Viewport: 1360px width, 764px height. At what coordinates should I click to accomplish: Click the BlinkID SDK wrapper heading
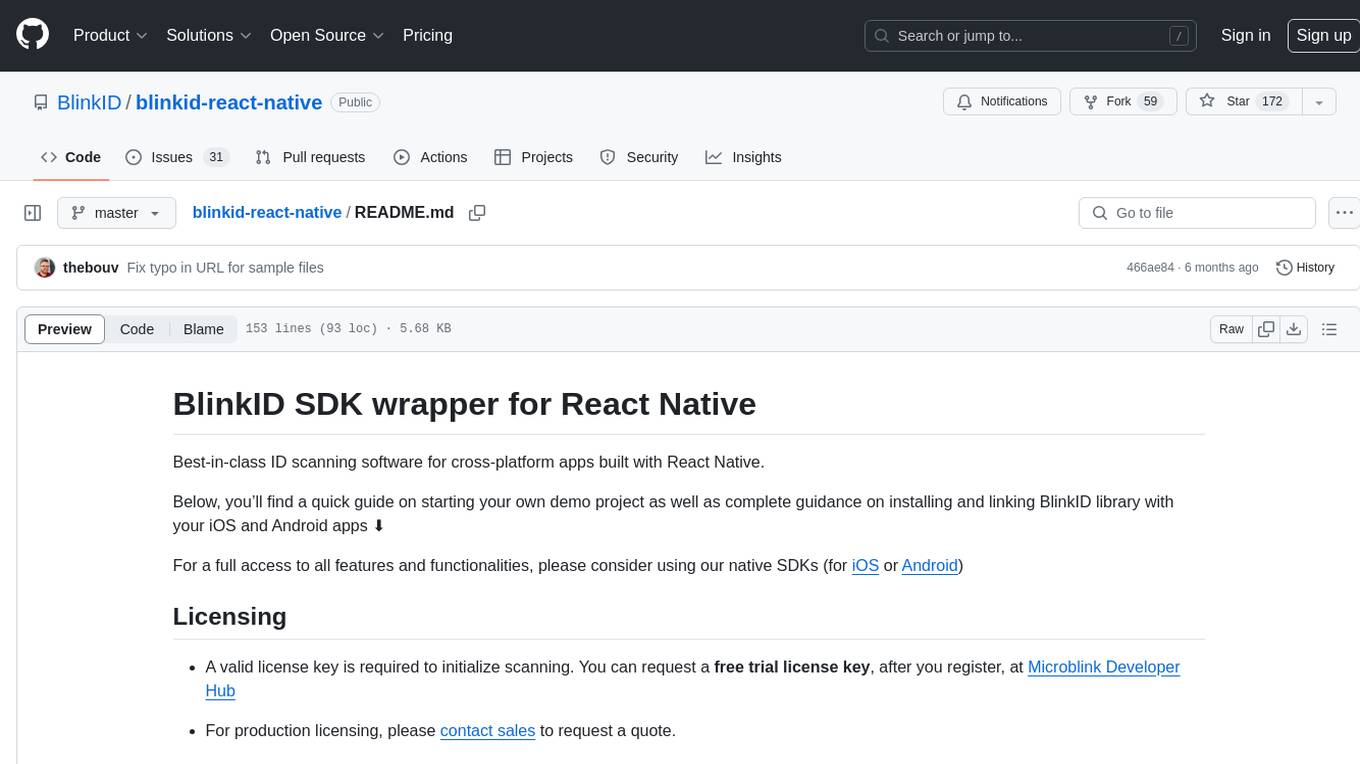coord(464,404)
